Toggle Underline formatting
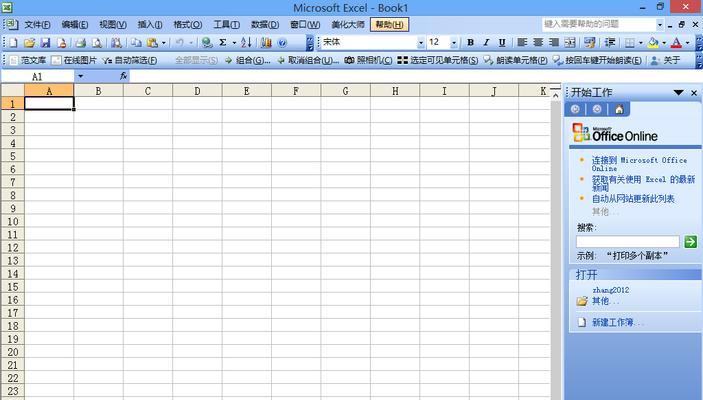703x400 pixels. click(x=502, y=43)
